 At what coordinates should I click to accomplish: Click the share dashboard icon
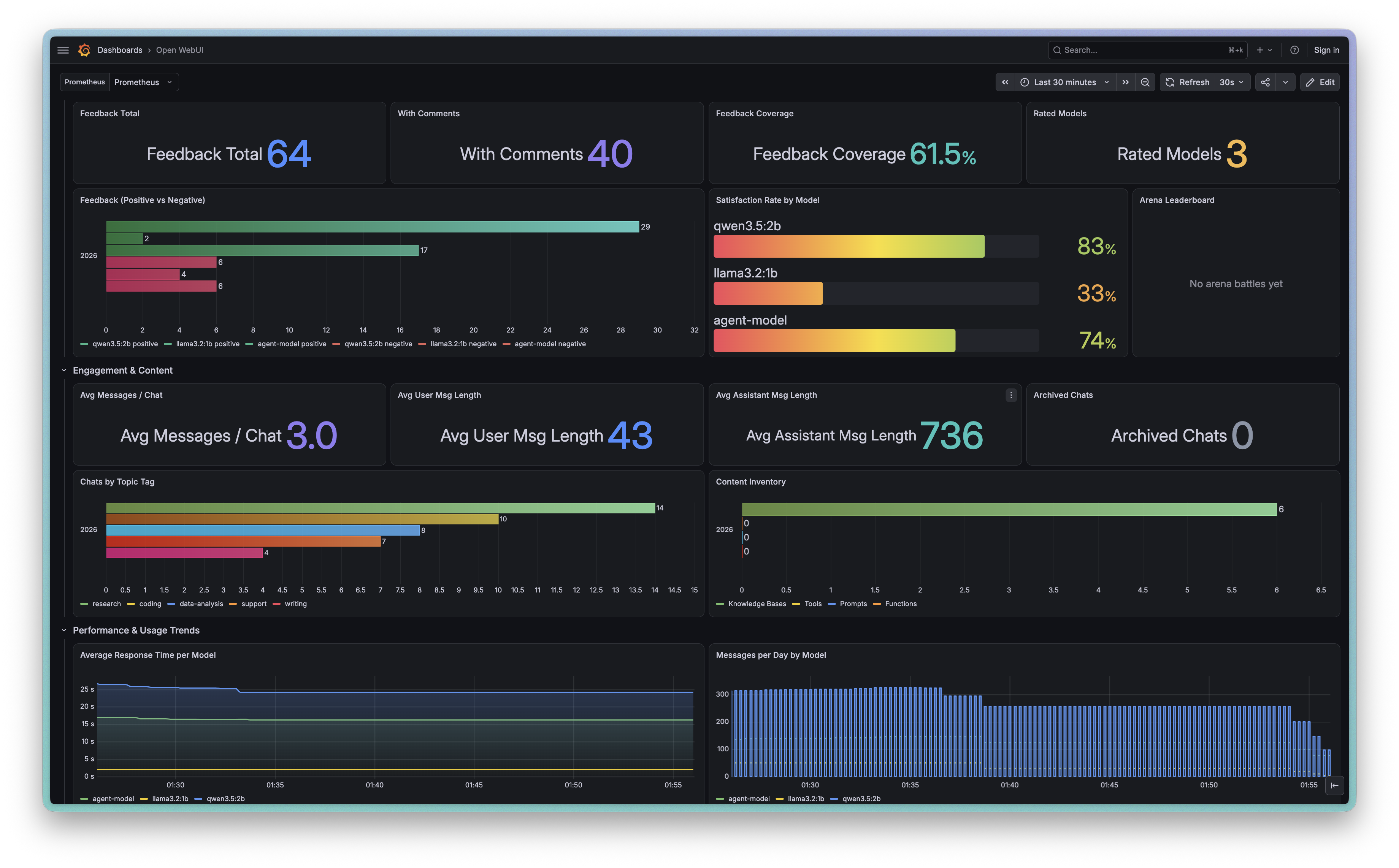[x=1265, y=82]
